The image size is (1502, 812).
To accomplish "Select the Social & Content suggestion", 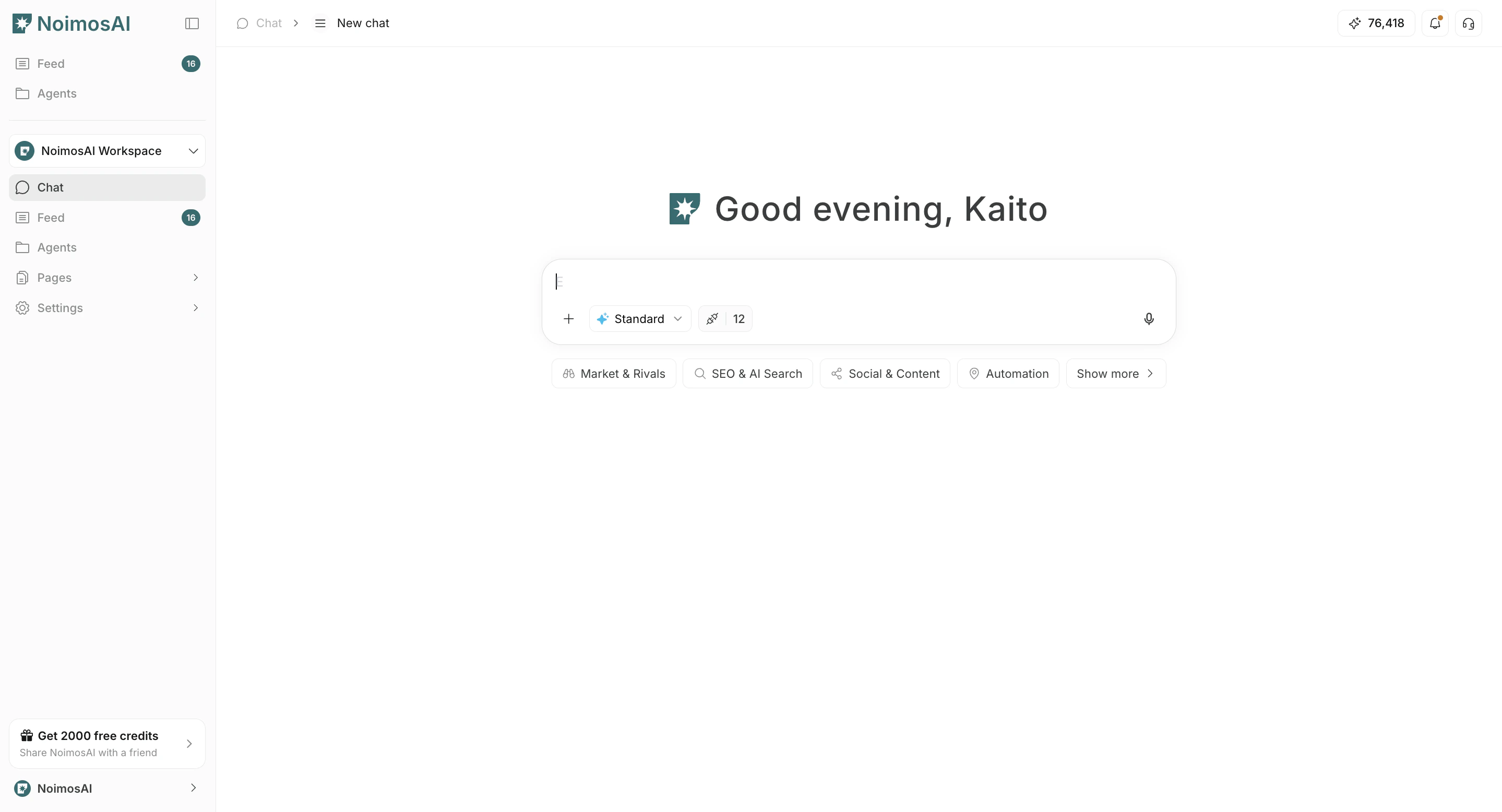I will [885, 374].
